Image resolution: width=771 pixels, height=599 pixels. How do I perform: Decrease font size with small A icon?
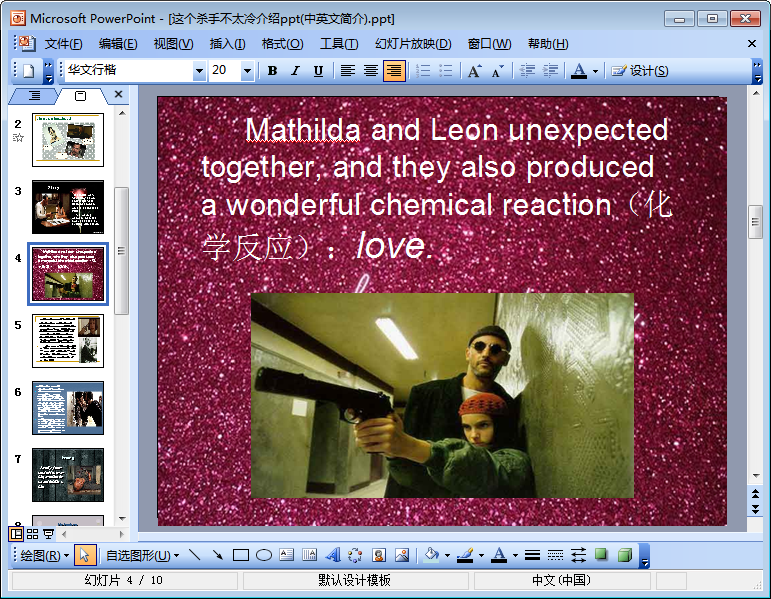pos(498,71)
